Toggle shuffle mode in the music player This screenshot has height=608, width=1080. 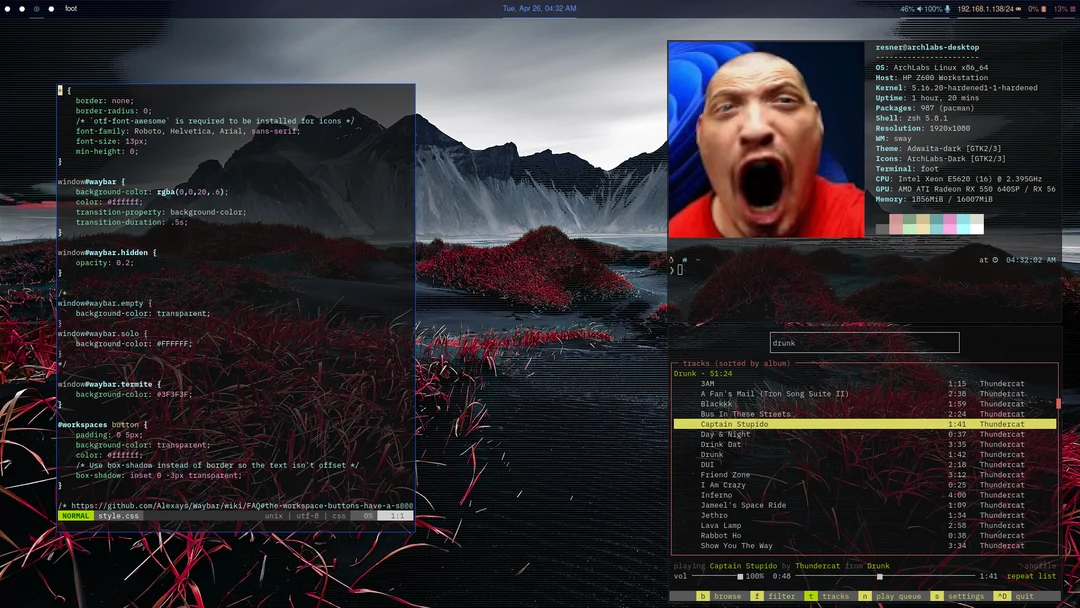coord(1040,566)
